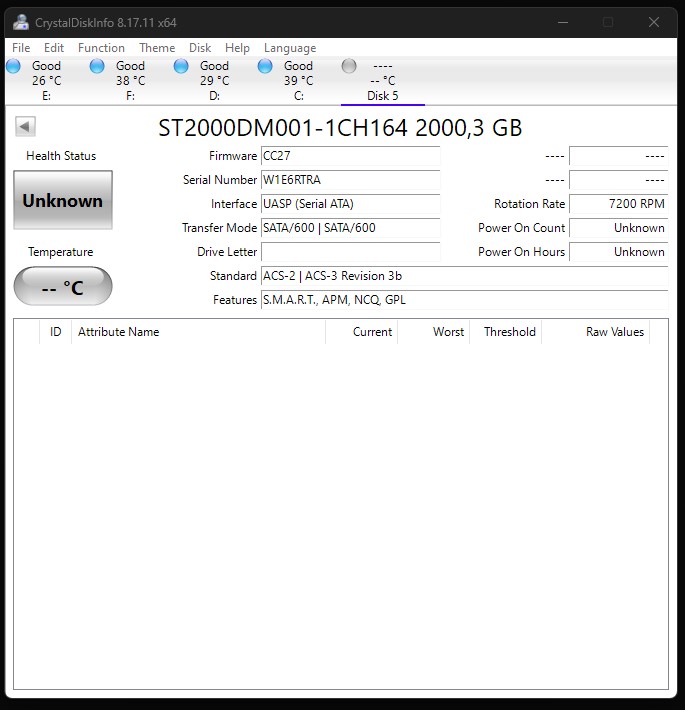Select the blue status orb for drive E:
Image resolution: width=685 pixels, height=710 pixels.
13,66
